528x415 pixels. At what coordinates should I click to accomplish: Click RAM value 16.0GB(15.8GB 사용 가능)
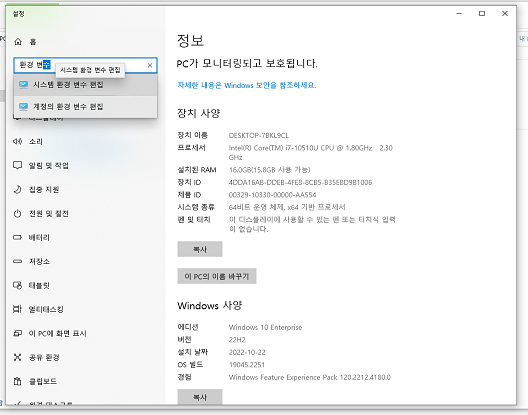tap(269, 170)
